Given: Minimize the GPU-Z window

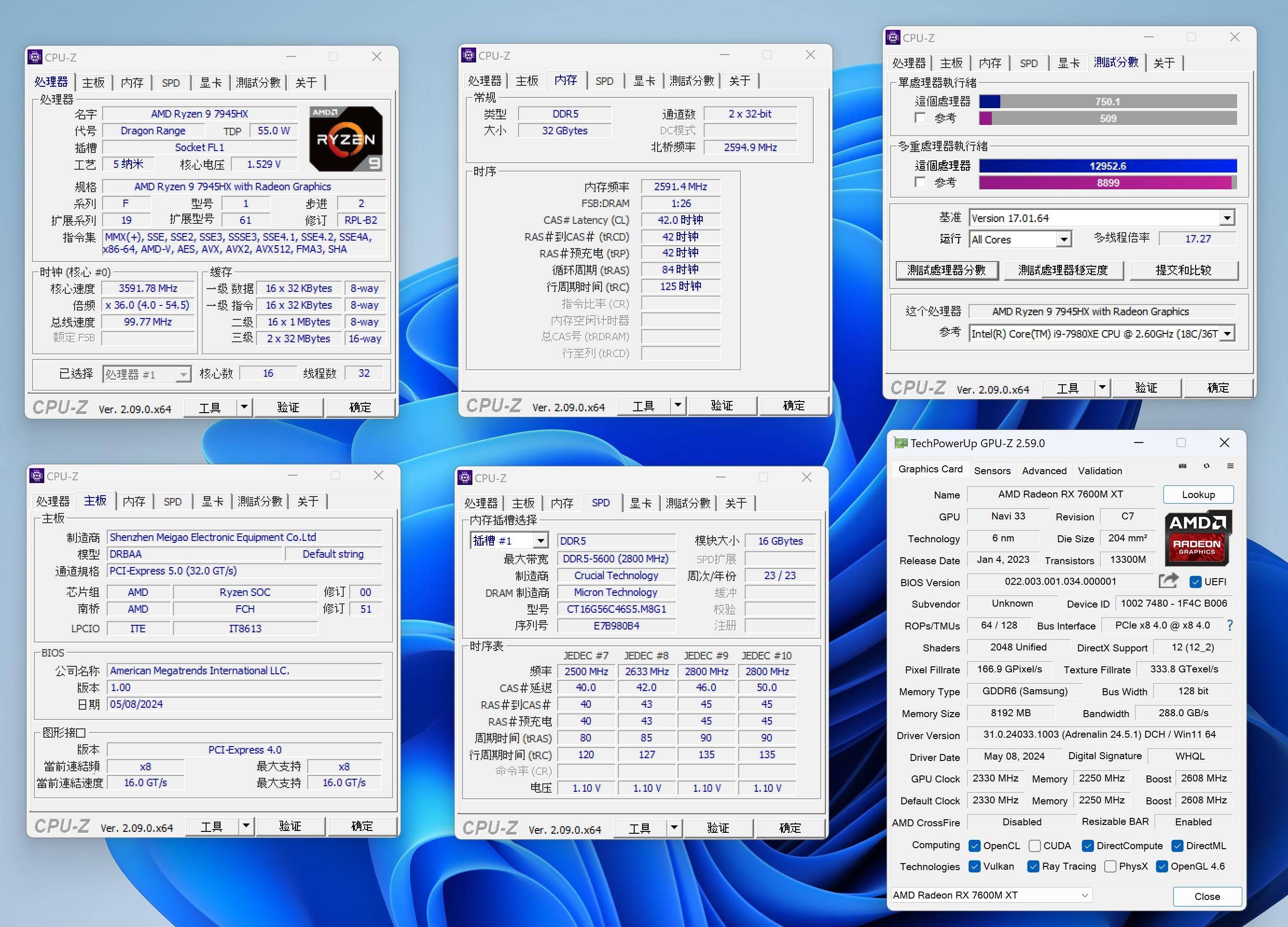Looking at the screenshot, I should (x=1138, y=443).
